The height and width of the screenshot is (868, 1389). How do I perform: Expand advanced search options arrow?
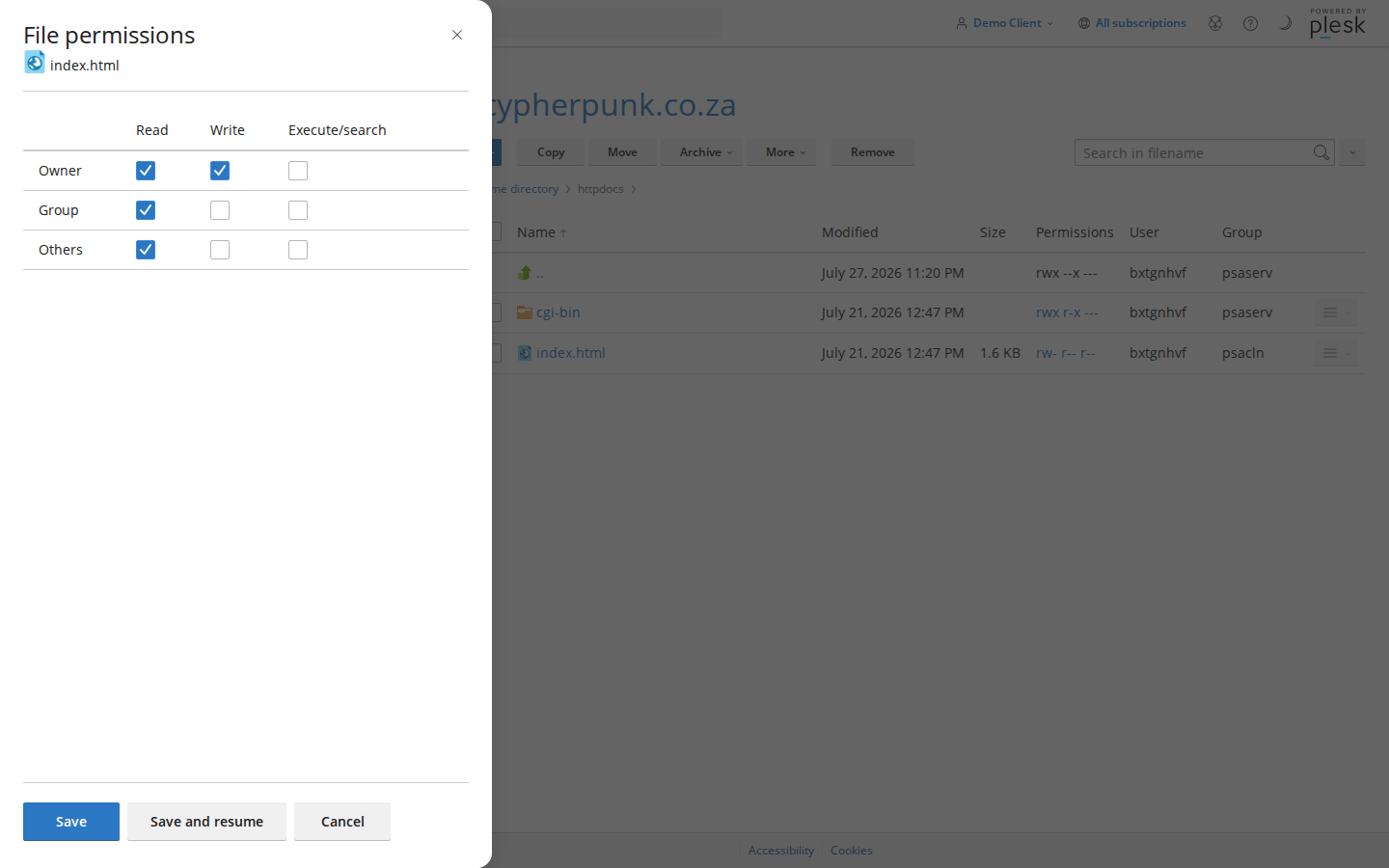coord(1352,152)
